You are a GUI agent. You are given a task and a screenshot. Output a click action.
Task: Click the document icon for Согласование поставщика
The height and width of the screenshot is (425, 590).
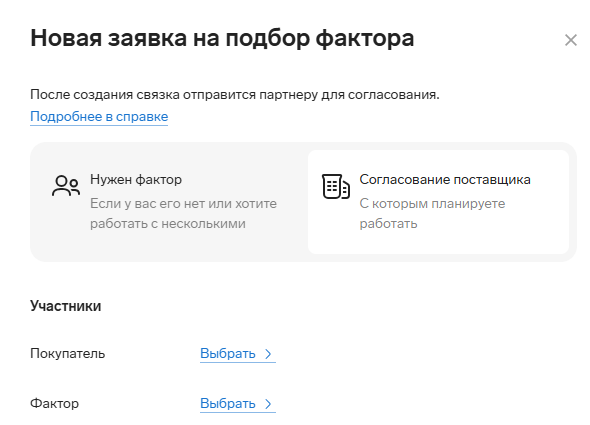pos(336,186)
